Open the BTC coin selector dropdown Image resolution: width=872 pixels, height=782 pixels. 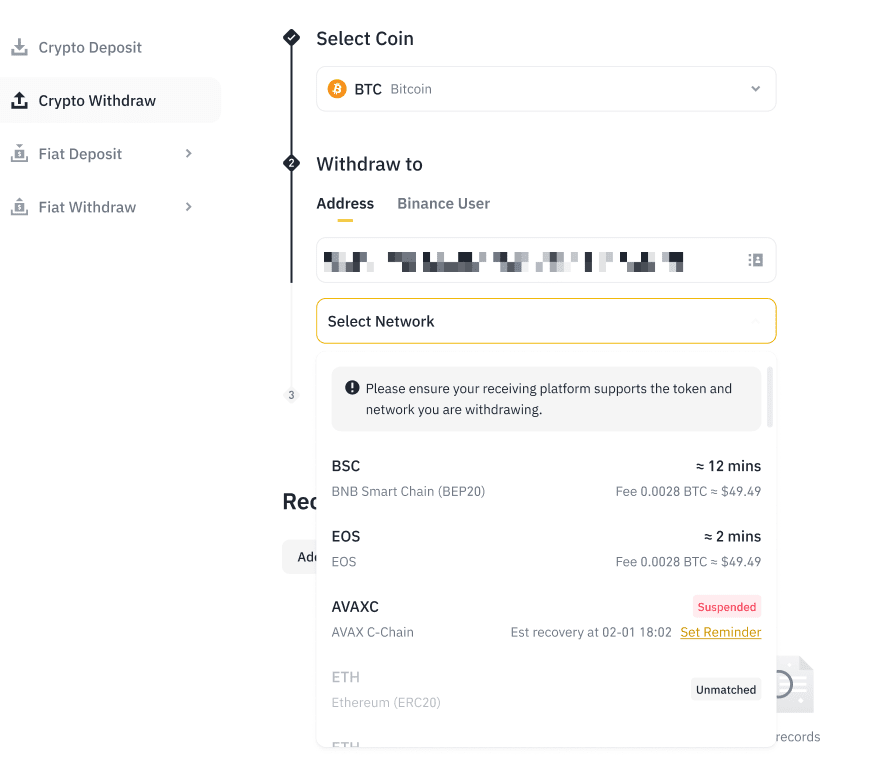point(546,89)
